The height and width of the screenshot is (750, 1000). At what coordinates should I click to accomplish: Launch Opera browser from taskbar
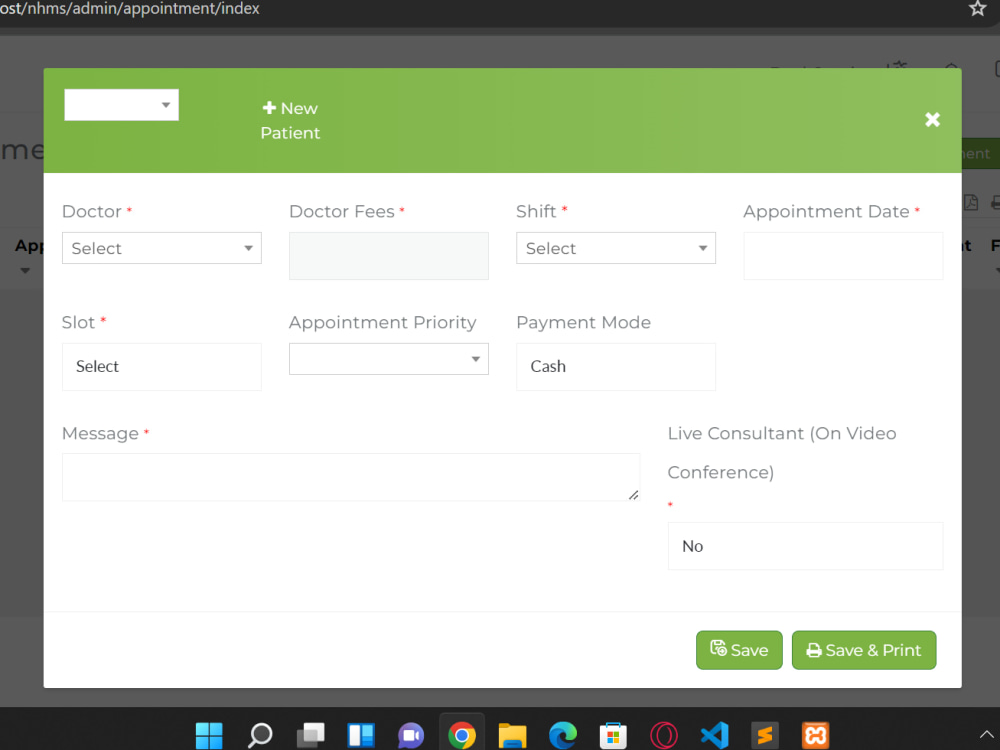click(x=663, y=735)
